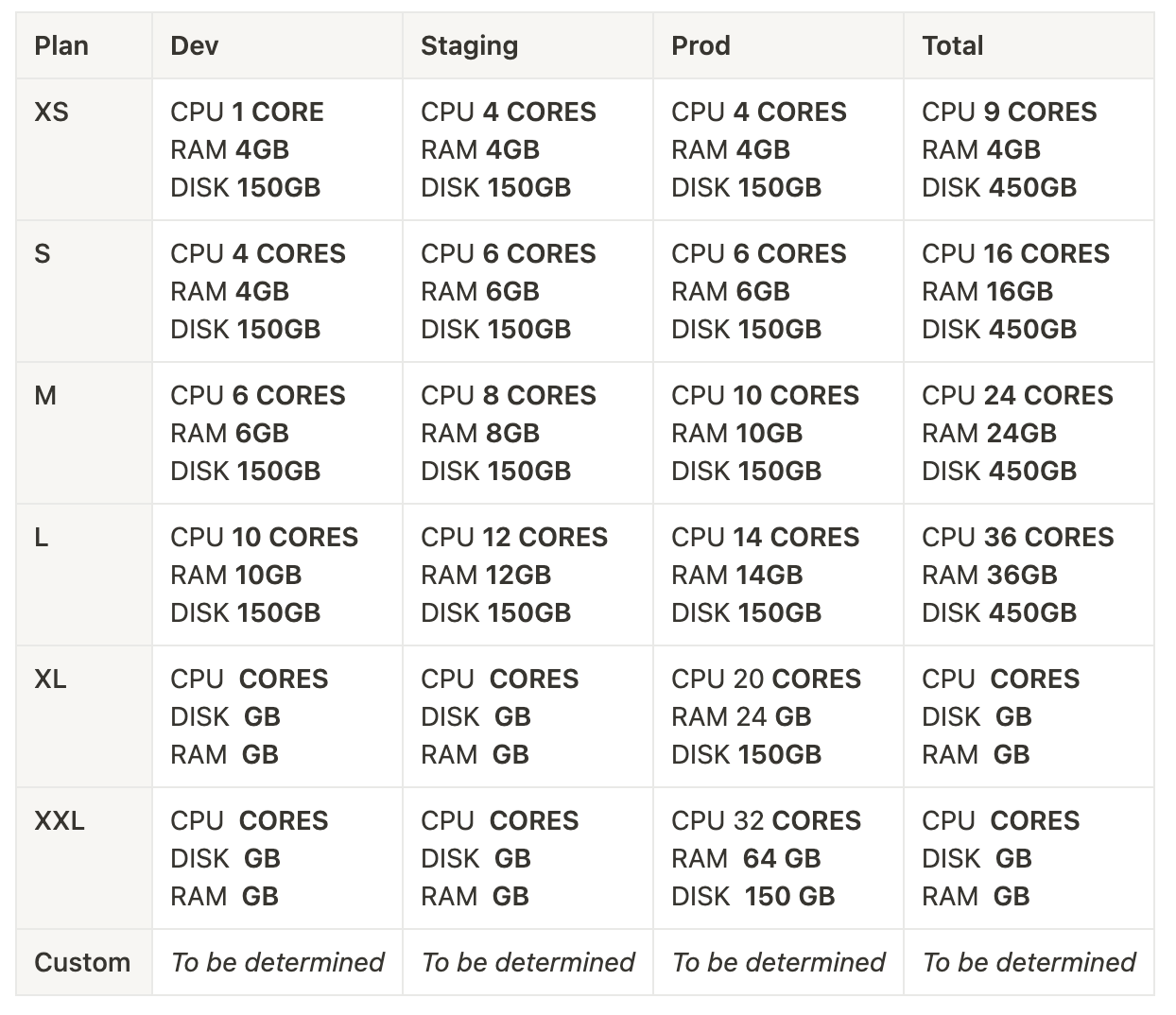The image size is (1176, 1015).
Task: Click S Staging cell with RAM 6GB
Action: 528,291
